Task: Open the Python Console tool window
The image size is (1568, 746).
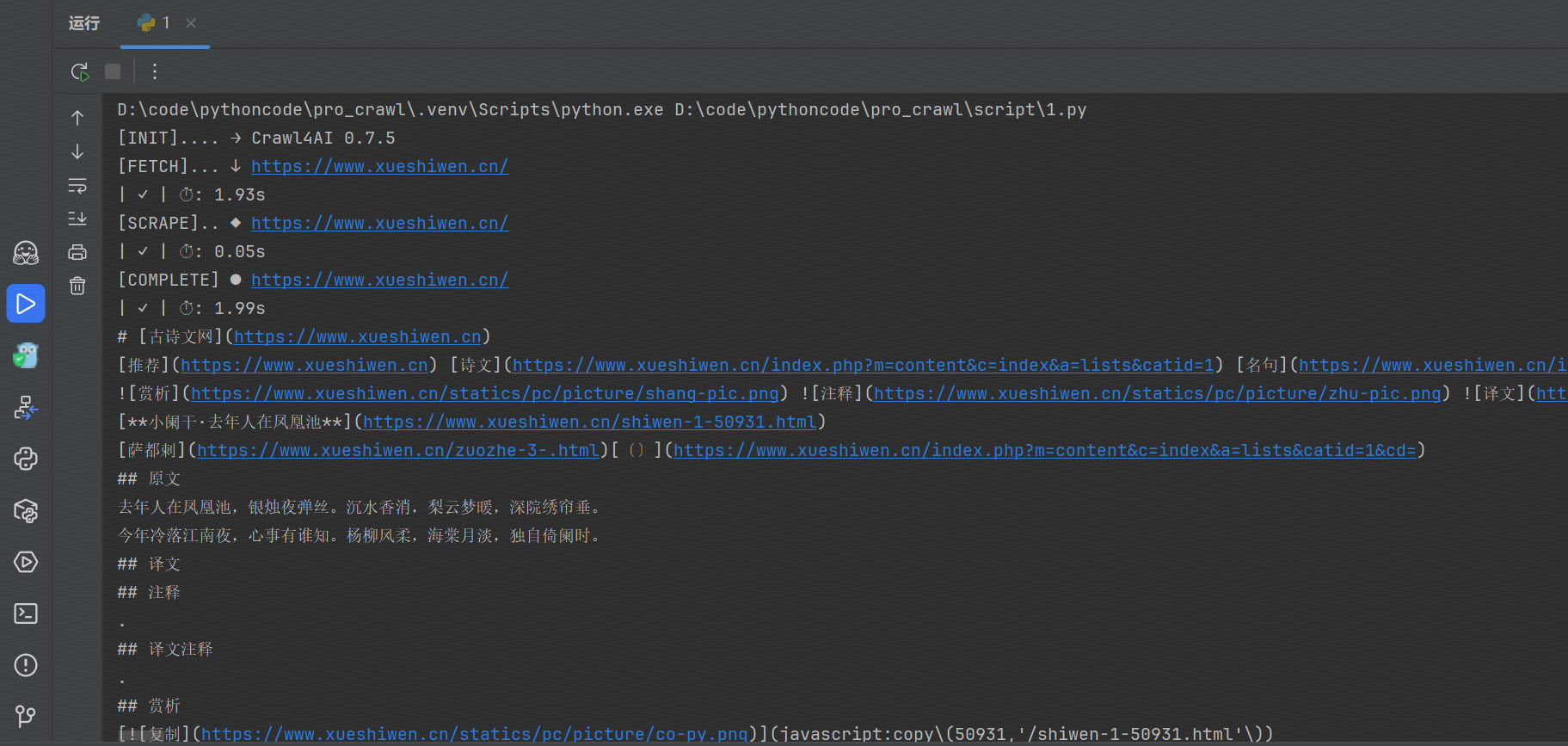Action: pos(26,459)
